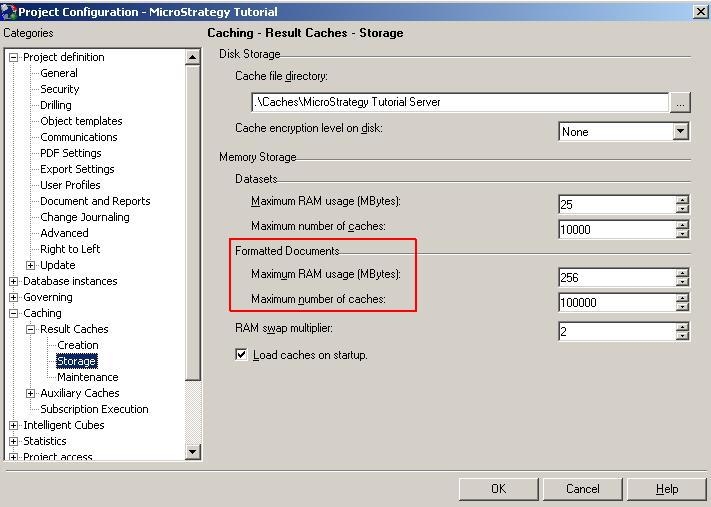Viewport: 711px width, 507px height.
Task: Decrease Datasets maximum number of caches
Action: tap(682, 234)
